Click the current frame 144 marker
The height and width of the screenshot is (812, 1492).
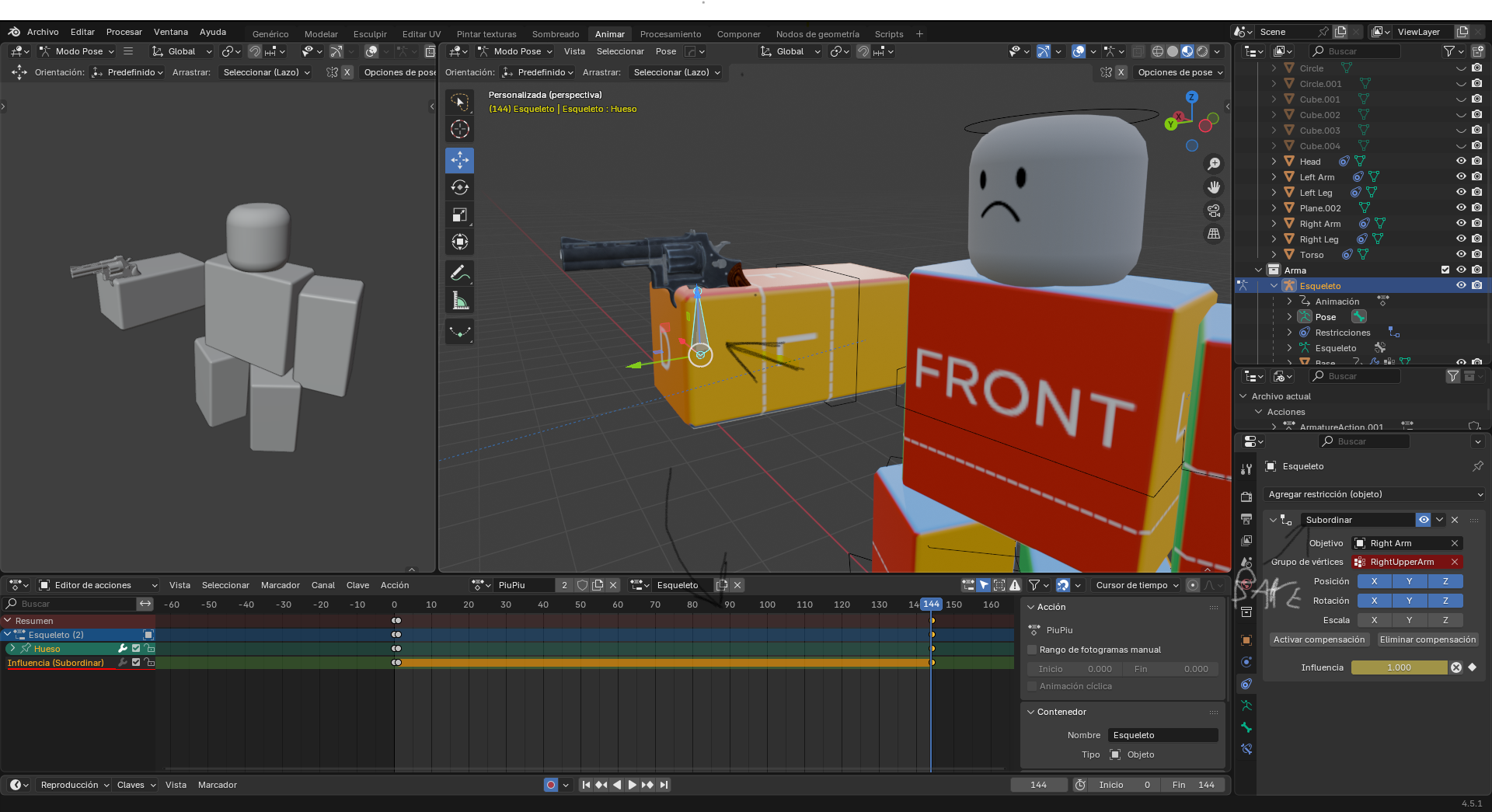pos(931,604)
